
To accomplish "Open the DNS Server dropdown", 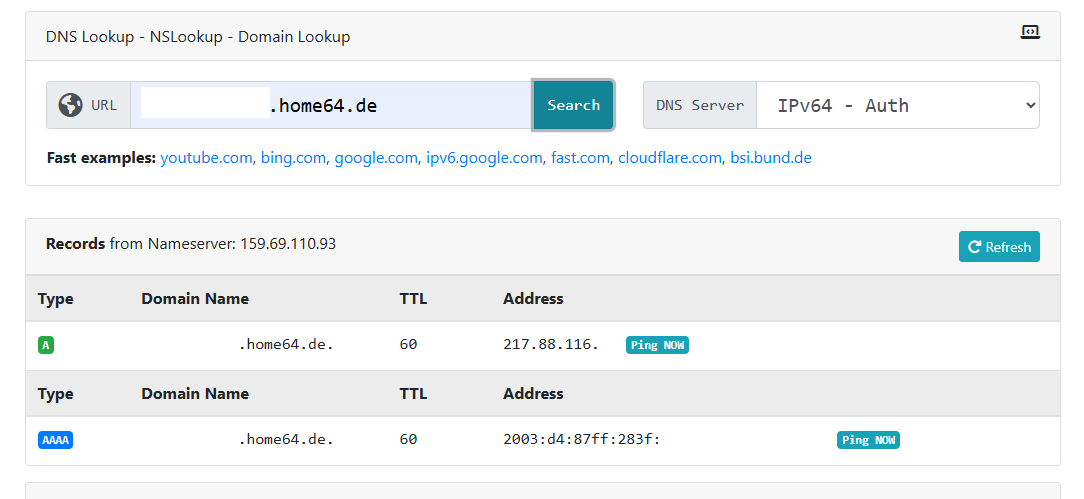I will coord(897,105).
